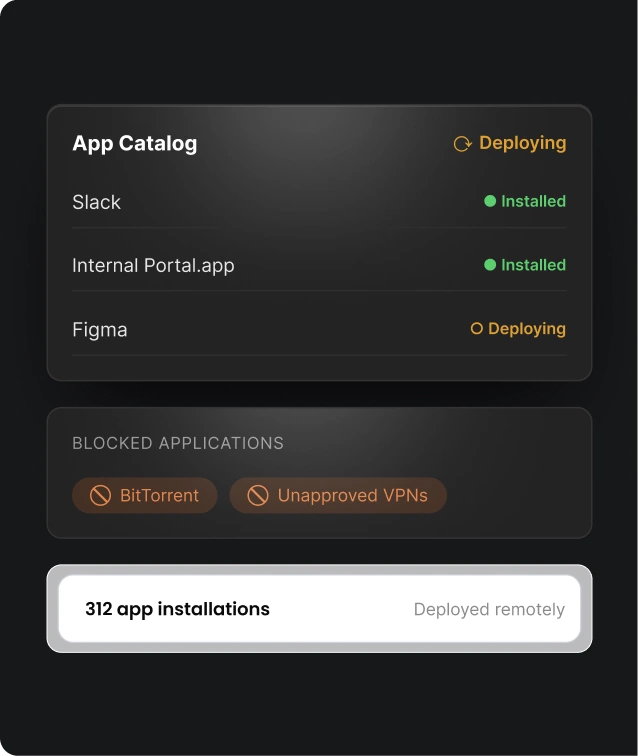Click Slack's green installed status dot
638x756 pixels.
pos(490,201)
